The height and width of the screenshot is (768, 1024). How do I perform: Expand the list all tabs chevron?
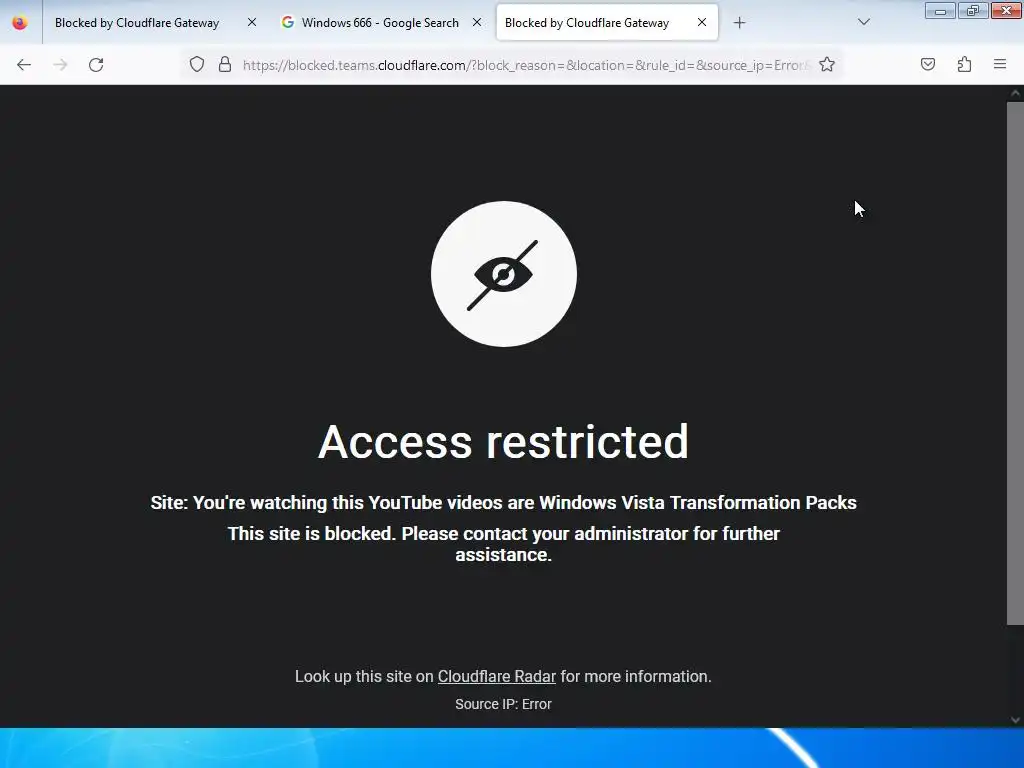(863, 22)
